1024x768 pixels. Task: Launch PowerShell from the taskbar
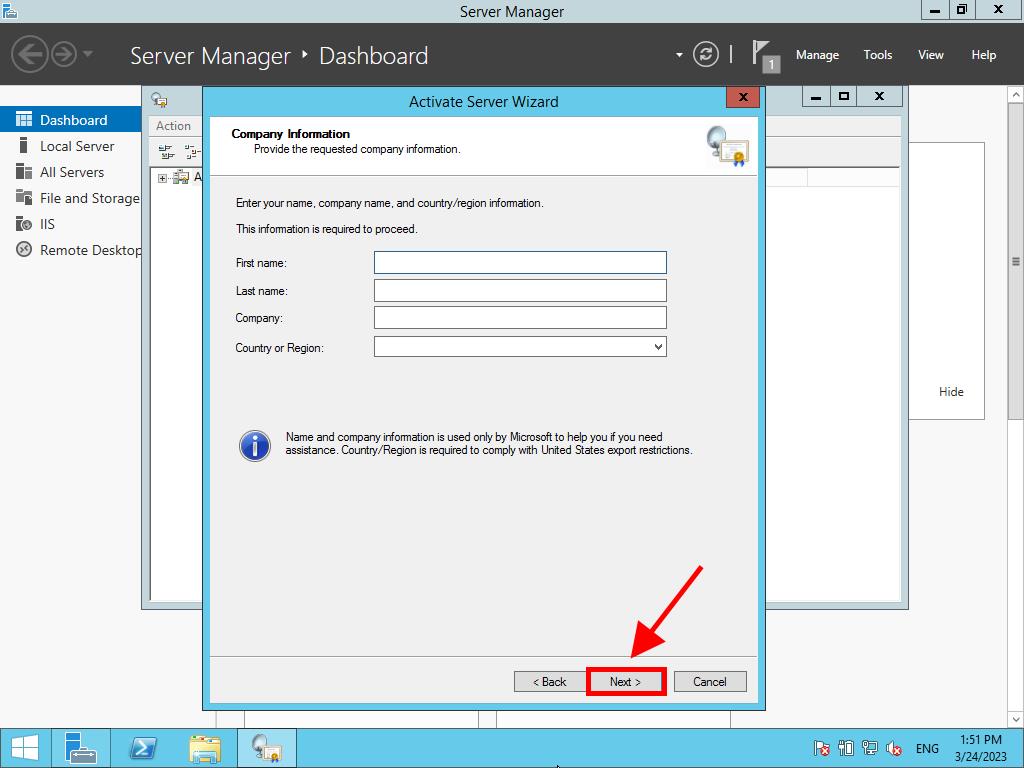[143, 748]
